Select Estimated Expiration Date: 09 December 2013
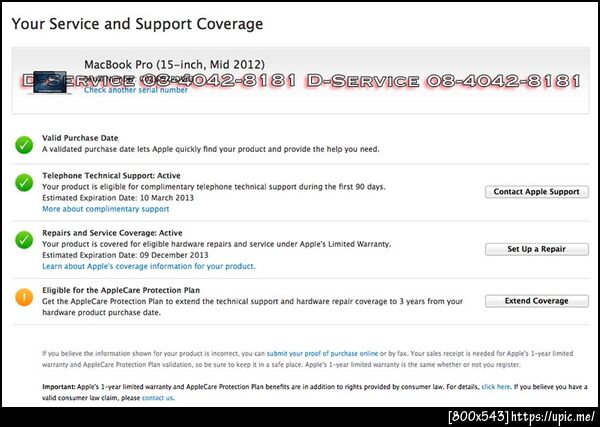The width and height of the screenshot is (600, 427). [125, 255]
